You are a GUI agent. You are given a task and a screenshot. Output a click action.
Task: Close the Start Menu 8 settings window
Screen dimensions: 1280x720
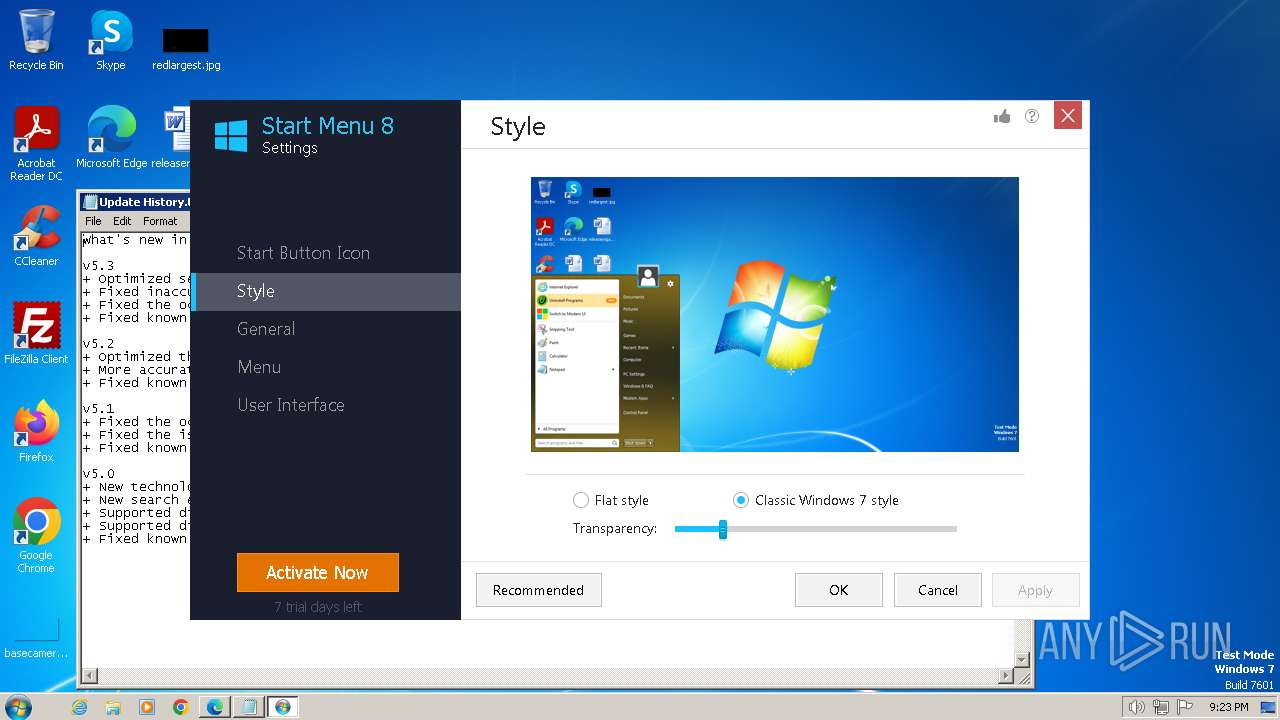tap(1068, 115)
